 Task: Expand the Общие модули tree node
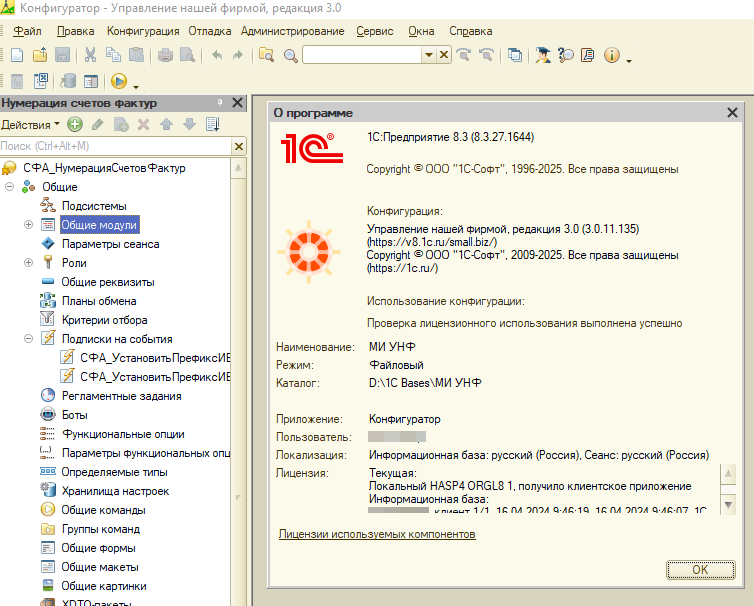pyautogui.click(x=28, y=225)
